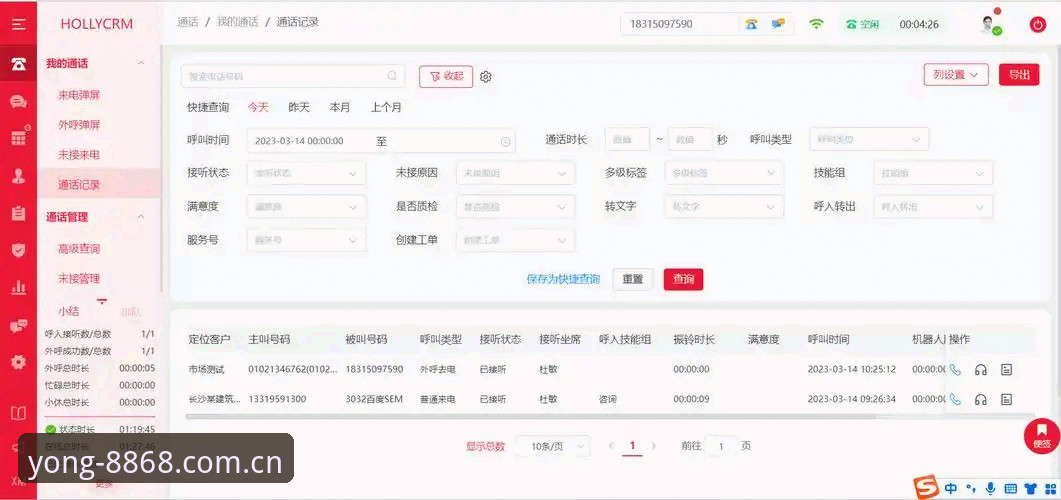Click the 重置 button
Image resolution: width=1061 pixels, height=500 pixels.
pyautogui.click(x=633, y=279)
